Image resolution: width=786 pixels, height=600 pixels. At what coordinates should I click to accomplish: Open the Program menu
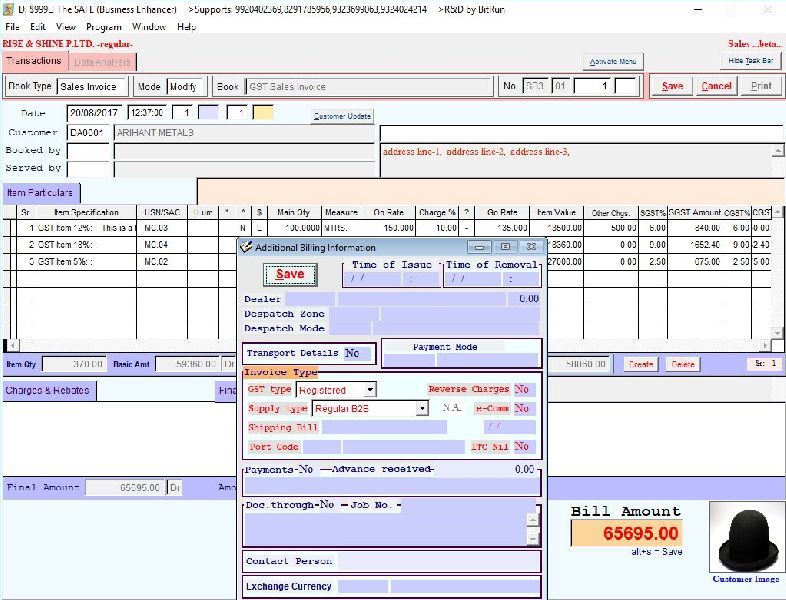[x=103, y=27]
